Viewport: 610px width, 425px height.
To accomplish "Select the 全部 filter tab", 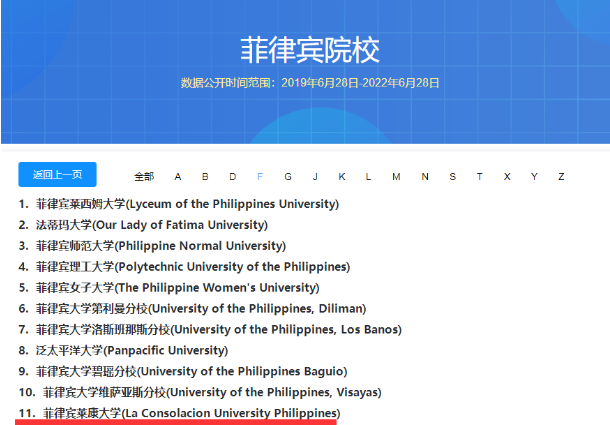I will [144, 177].
